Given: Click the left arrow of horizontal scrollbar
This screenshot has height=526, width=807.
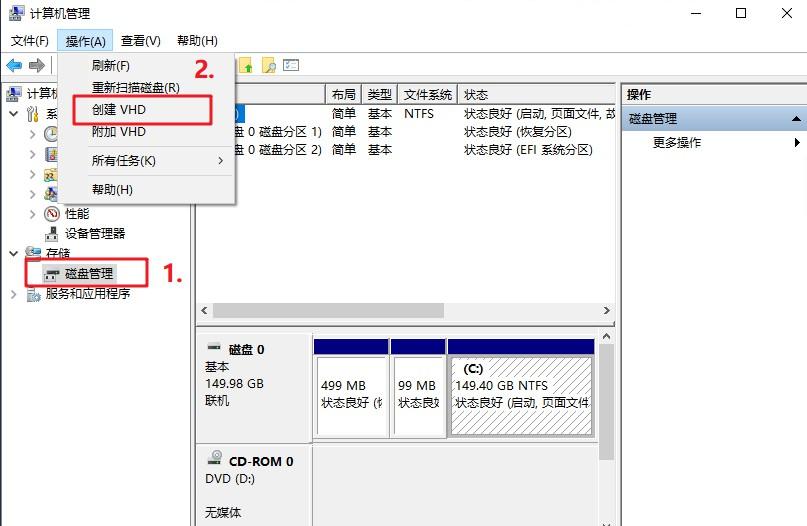Looking at the screenshot, I should tap(204, 310).
